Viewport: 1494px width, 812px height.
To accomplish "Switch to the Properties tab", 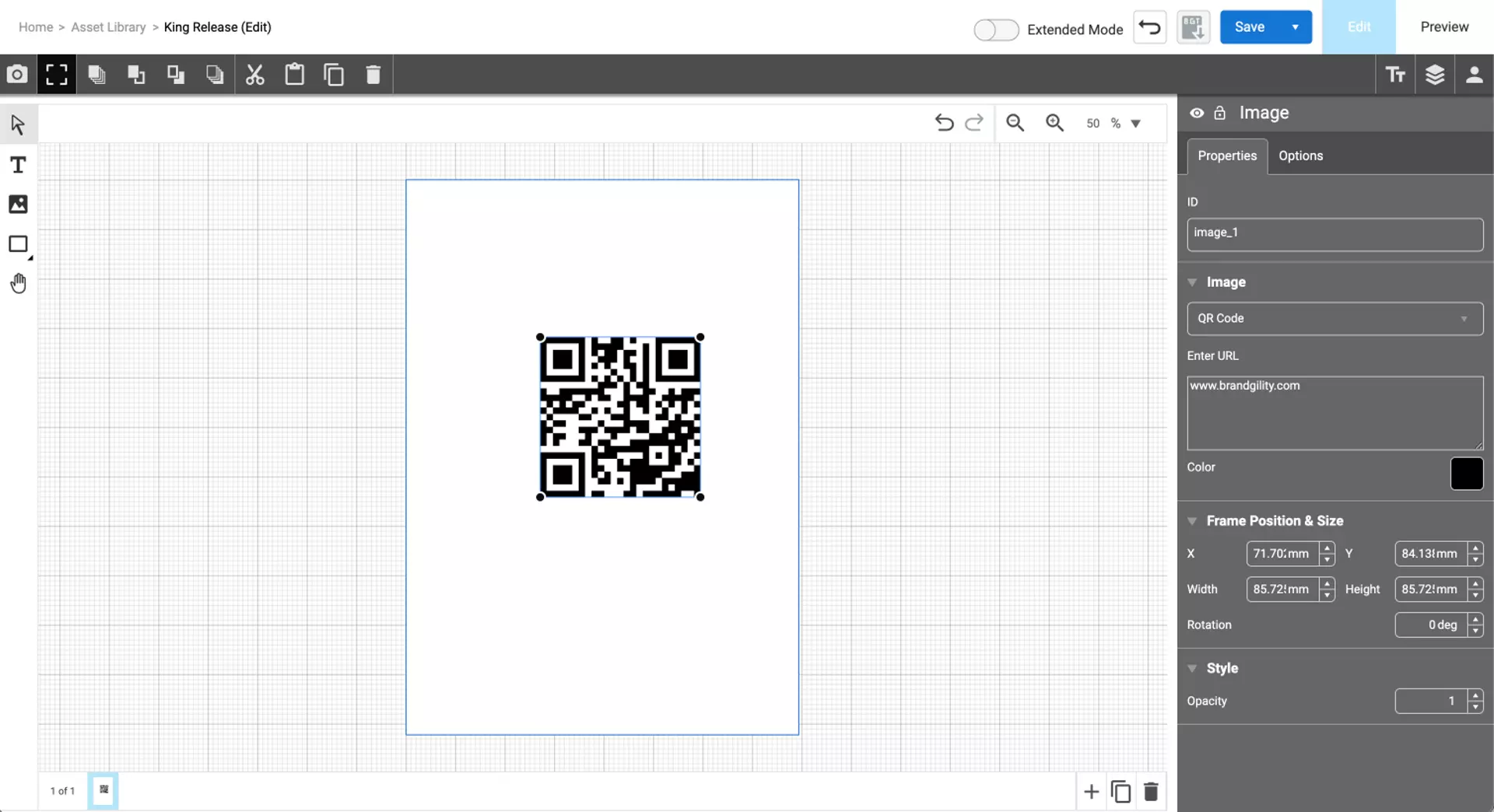I will [1227, 156].
